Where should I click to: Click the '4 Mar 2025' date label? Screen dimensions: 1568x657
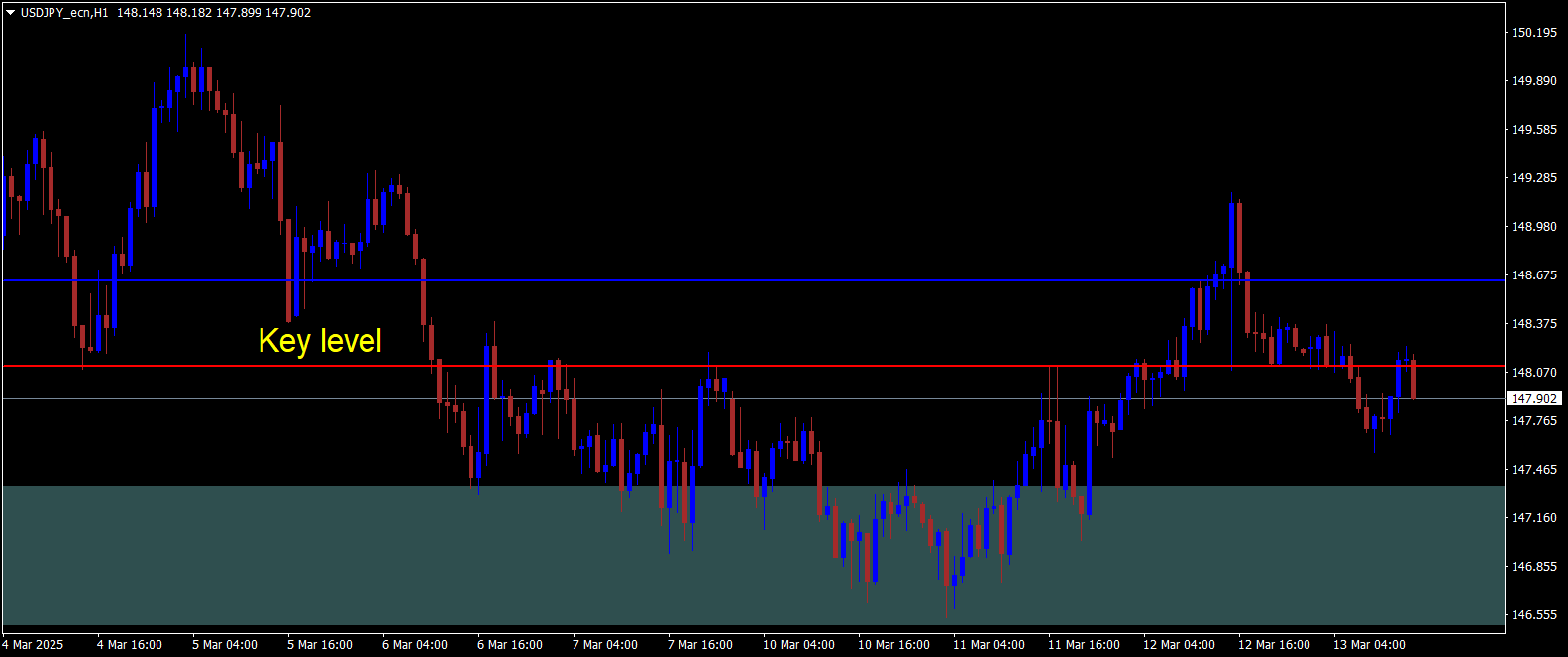33,645
